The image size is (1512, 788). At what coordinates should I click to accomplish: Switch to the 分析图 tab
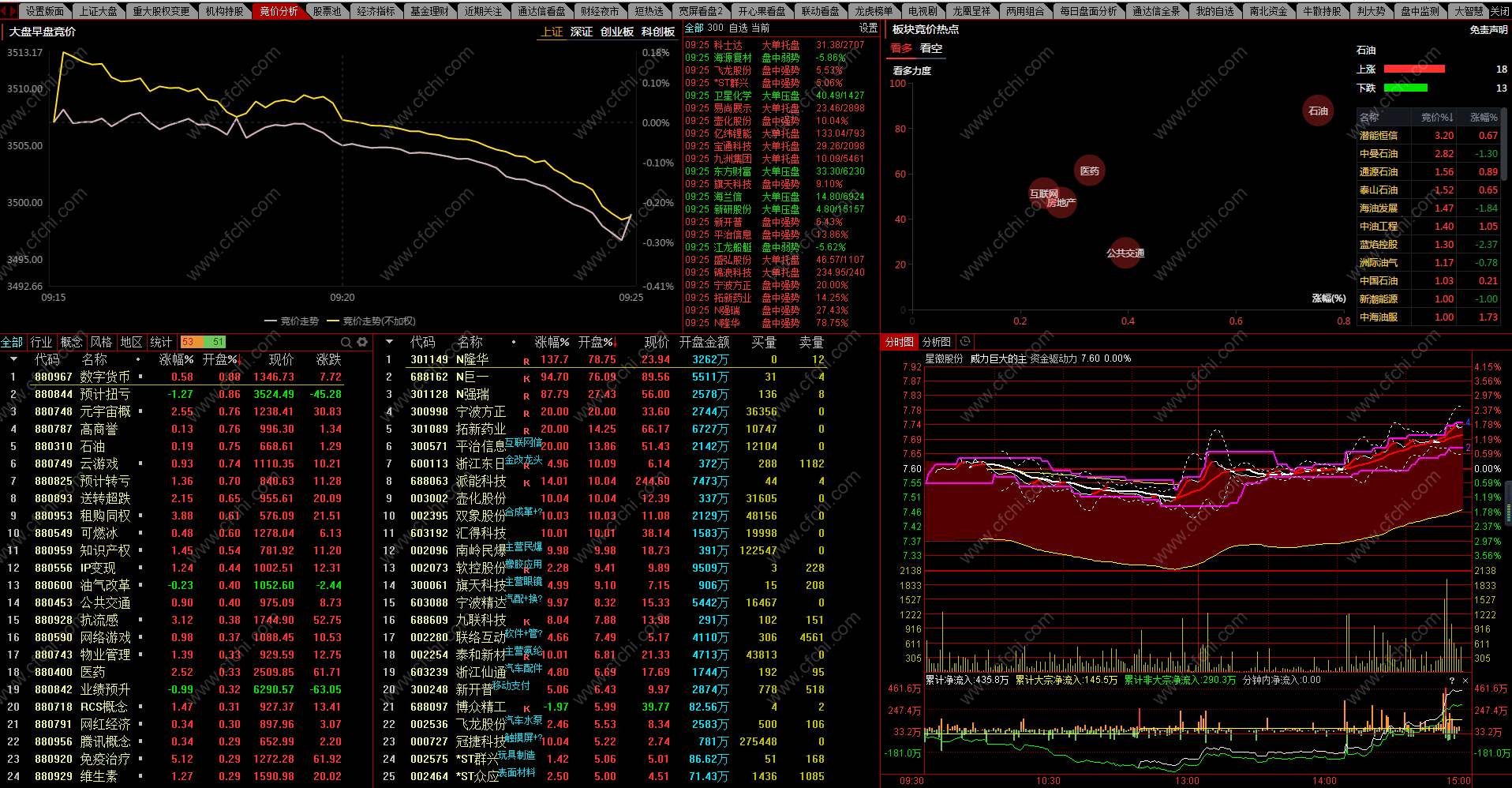(x=936, y=342)
